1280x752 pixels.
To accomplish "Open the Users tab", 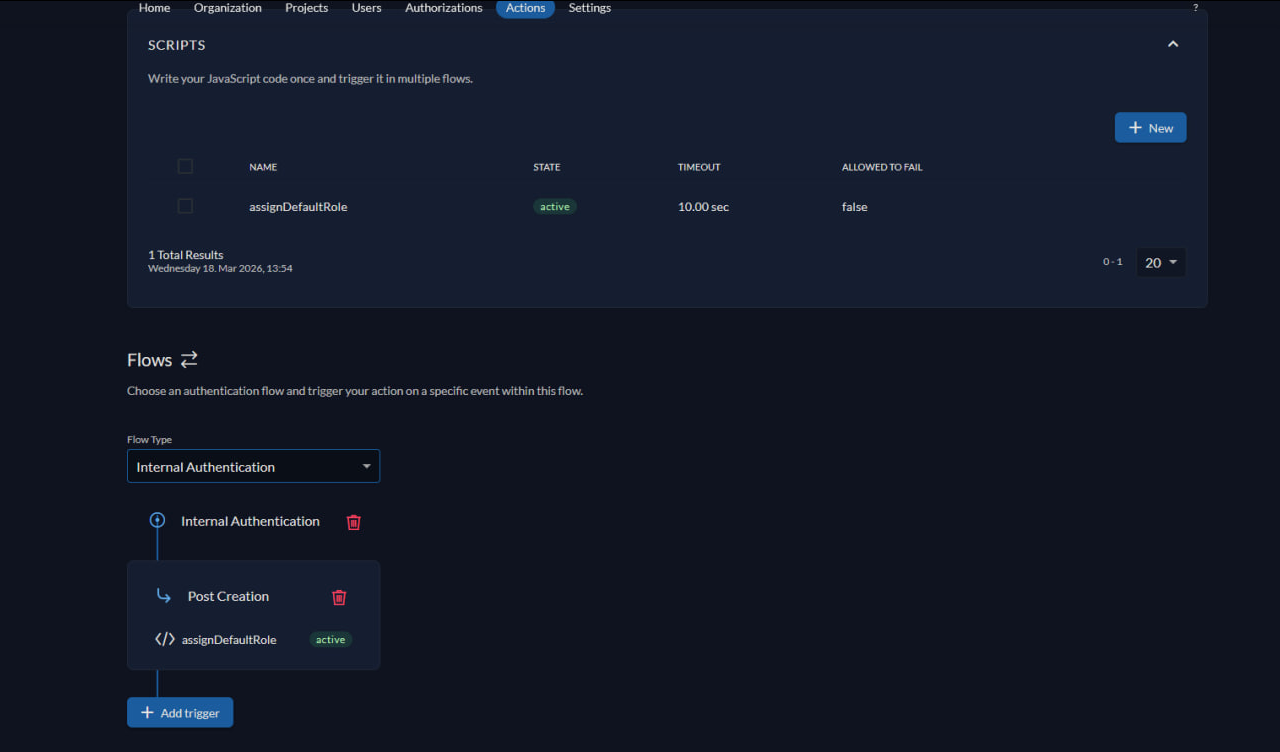I will click(367, 8).
